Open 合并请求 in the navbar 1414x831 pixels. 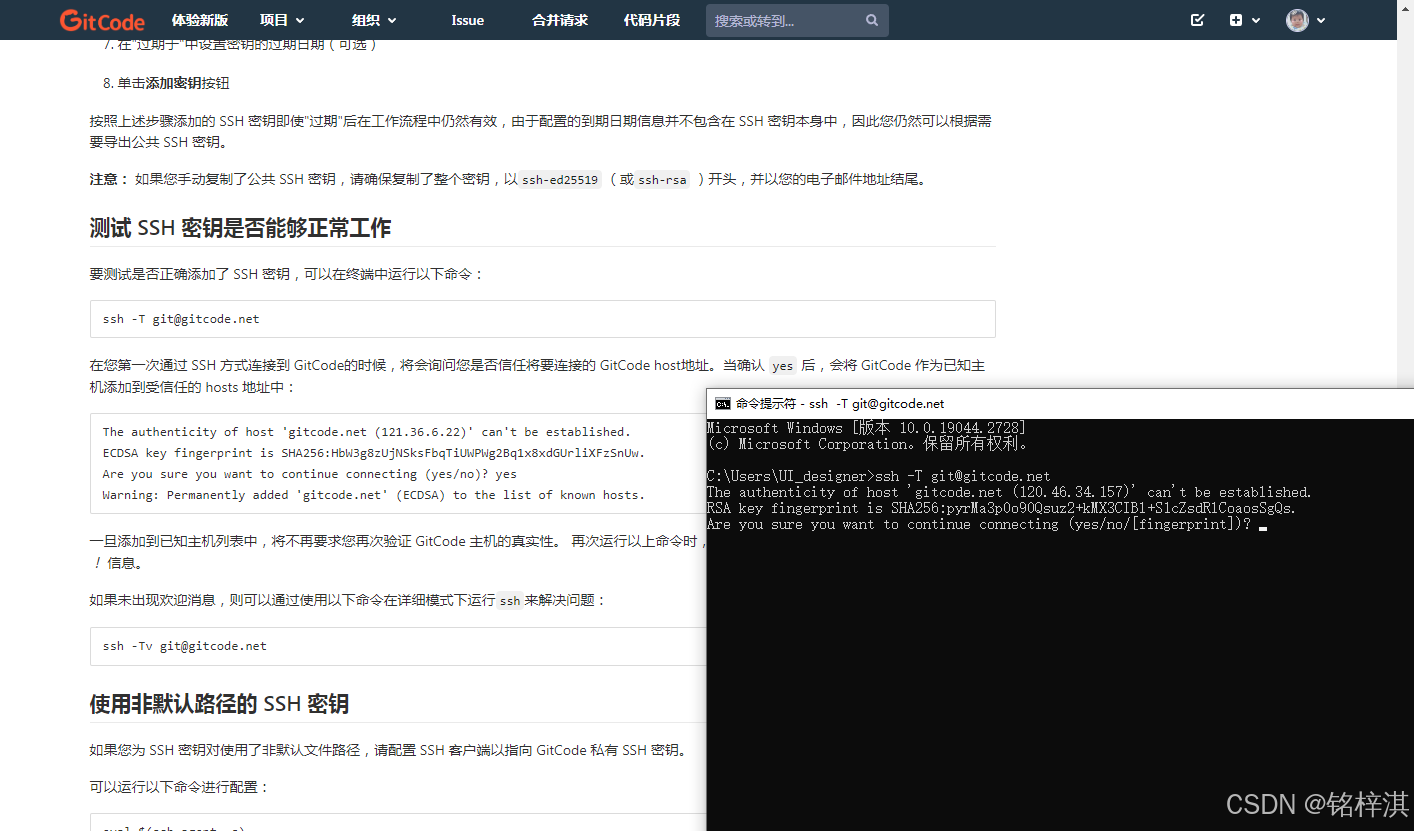point(560,20)
